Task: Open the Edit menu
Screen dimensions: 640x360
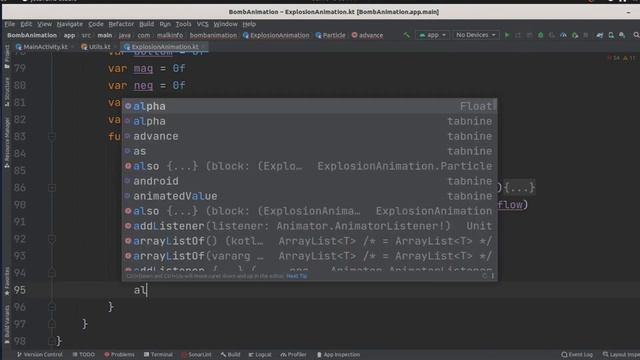Action: pos(26,24)
